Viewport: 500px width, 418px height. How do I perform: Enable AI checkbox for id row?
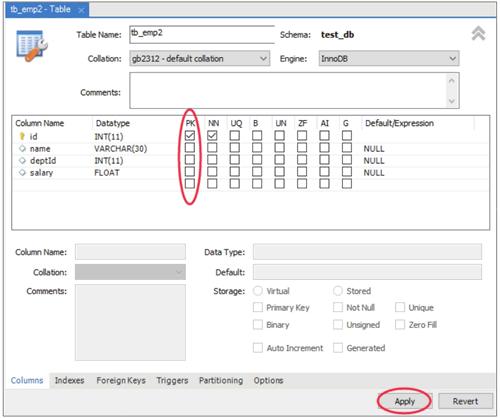[x=324, y=135]
